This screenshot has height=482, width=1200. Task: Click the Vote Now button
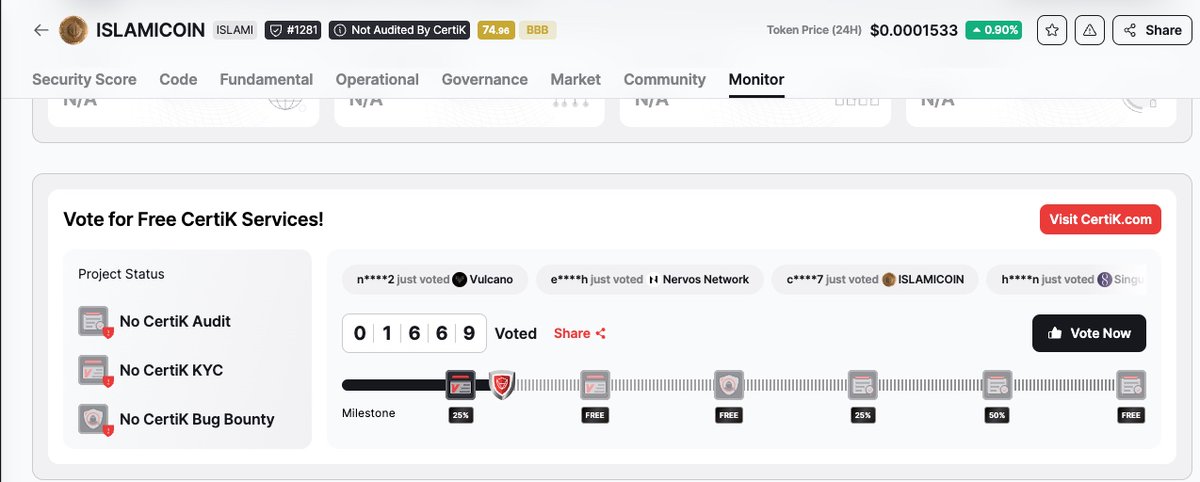[1089, 333]
